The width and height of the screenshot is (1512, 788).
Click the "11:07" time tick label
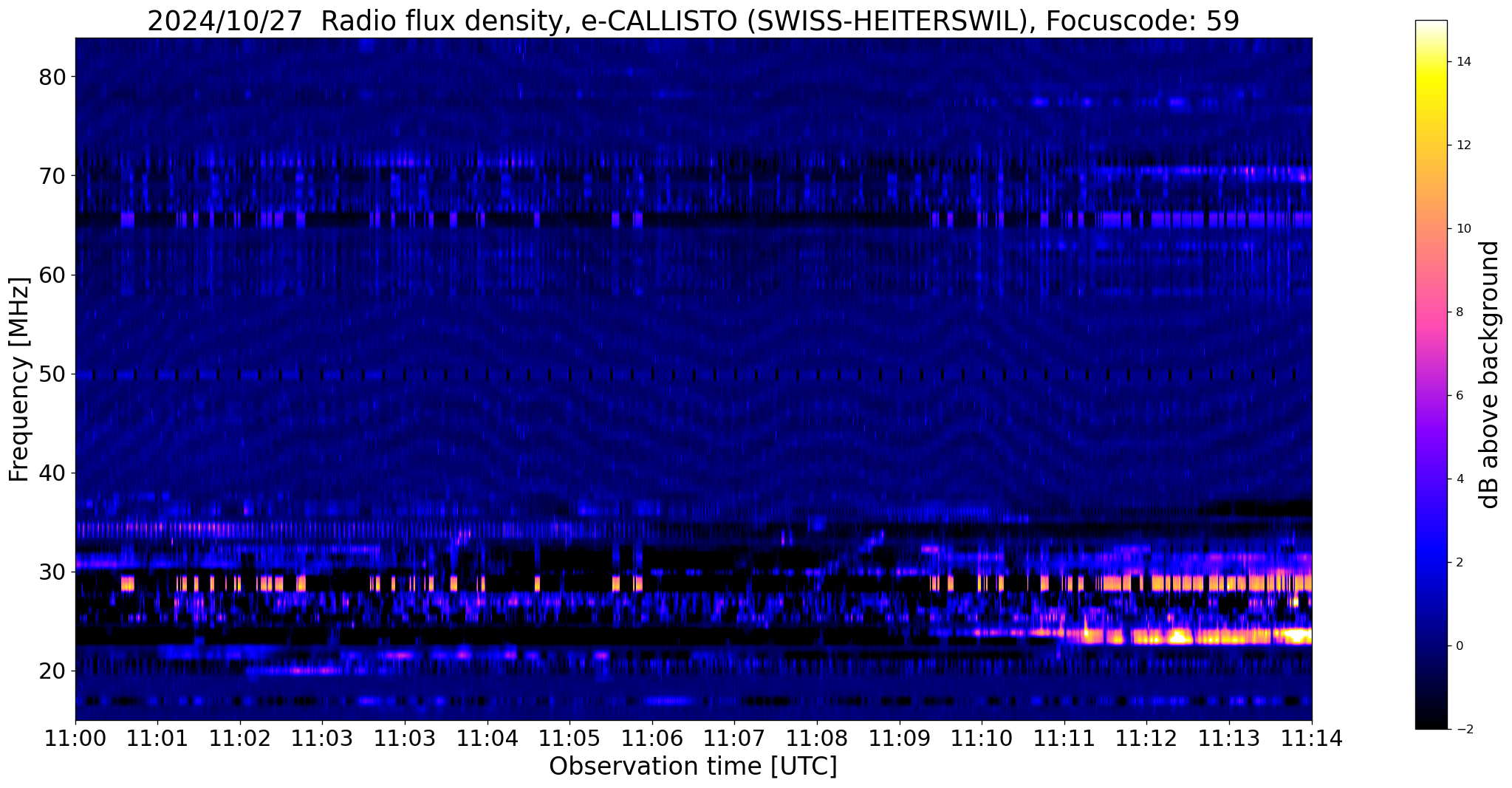click(x=734, y=738)
